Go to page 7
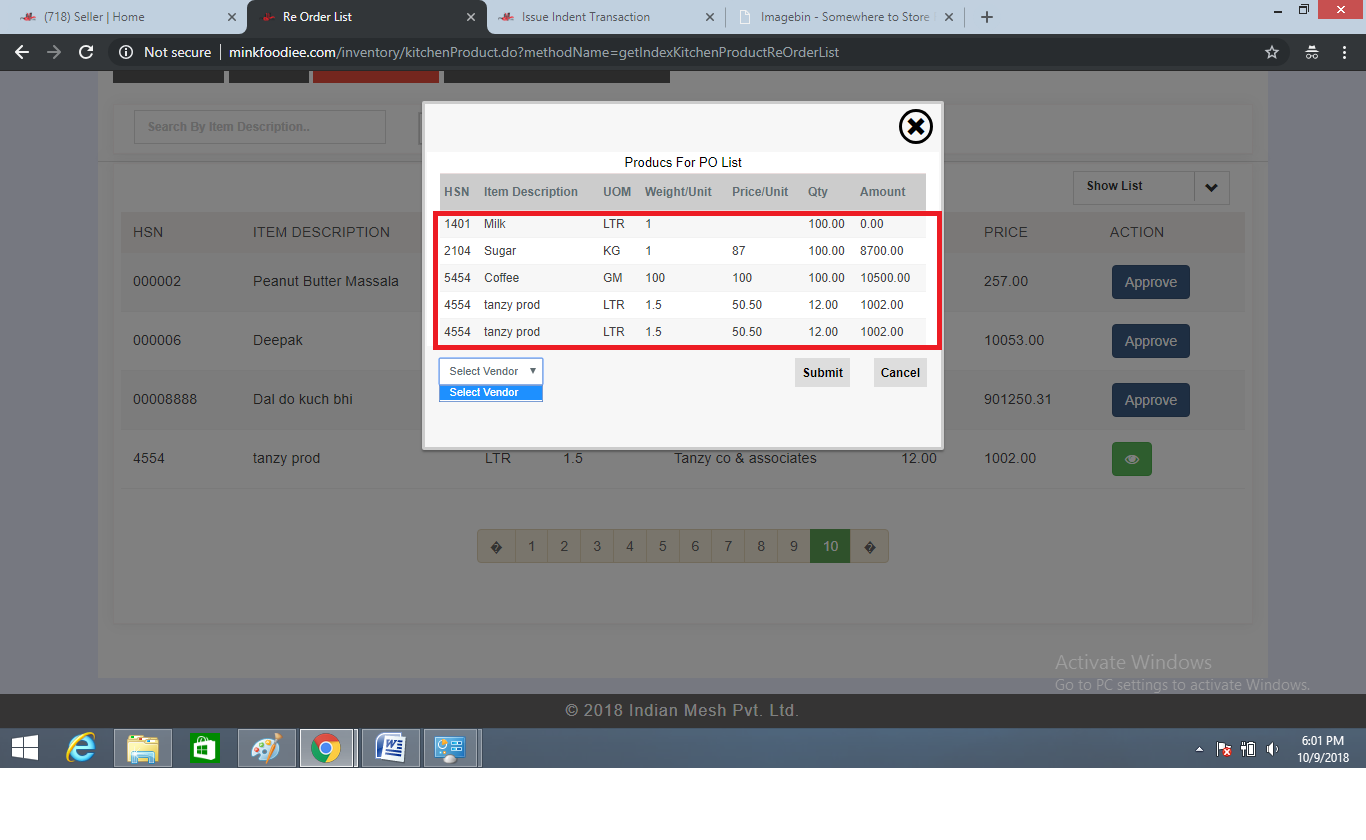 (728, 546)
